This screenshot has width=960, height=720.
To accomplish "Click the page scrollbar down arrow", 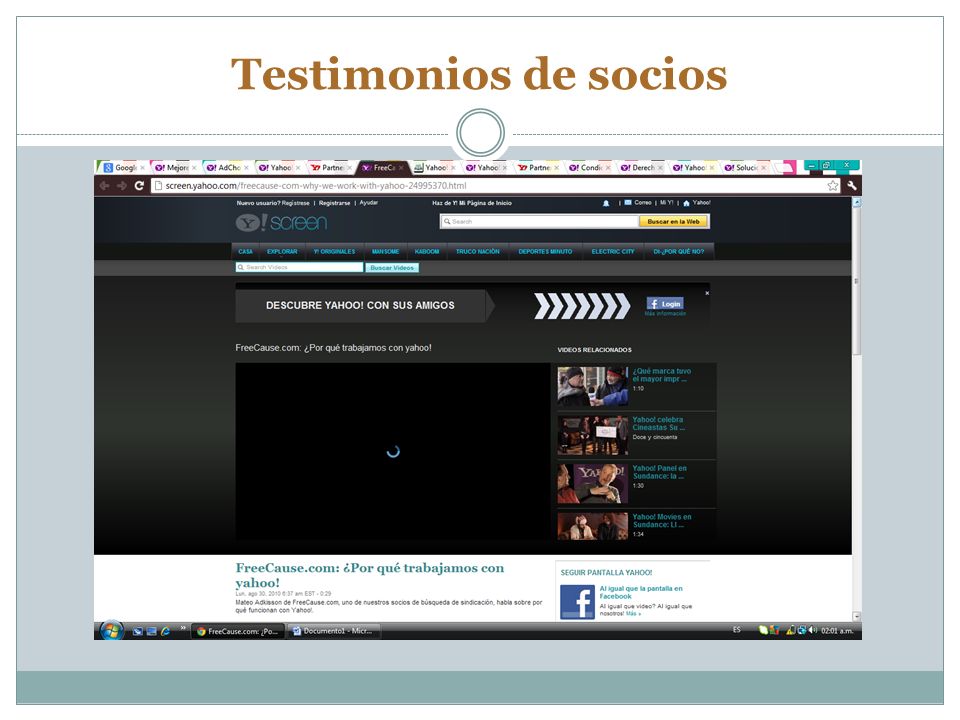I will (857, 617).
